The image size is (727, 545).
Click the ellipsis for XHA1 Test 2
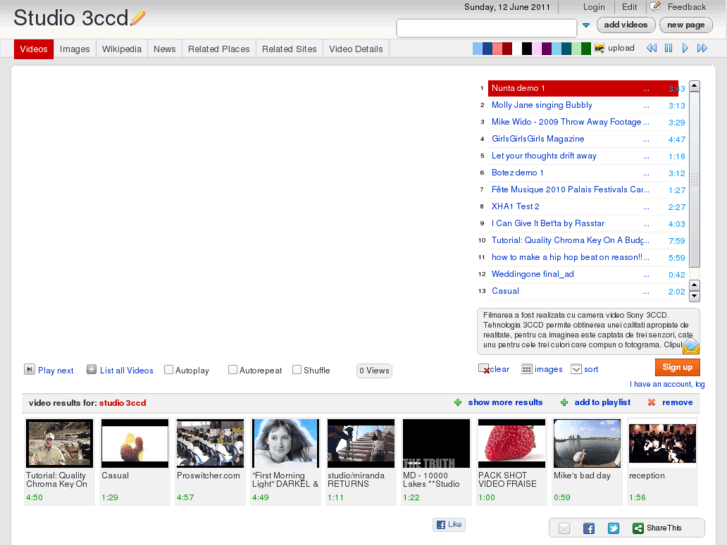point(646,208)
